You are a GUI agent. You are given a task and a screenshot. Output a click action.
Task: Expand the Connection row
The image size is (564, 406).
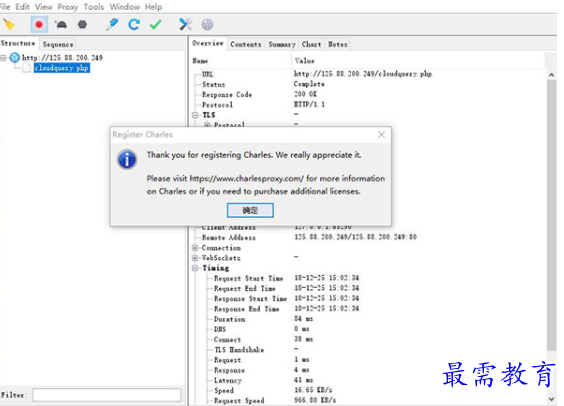point(195,248)
